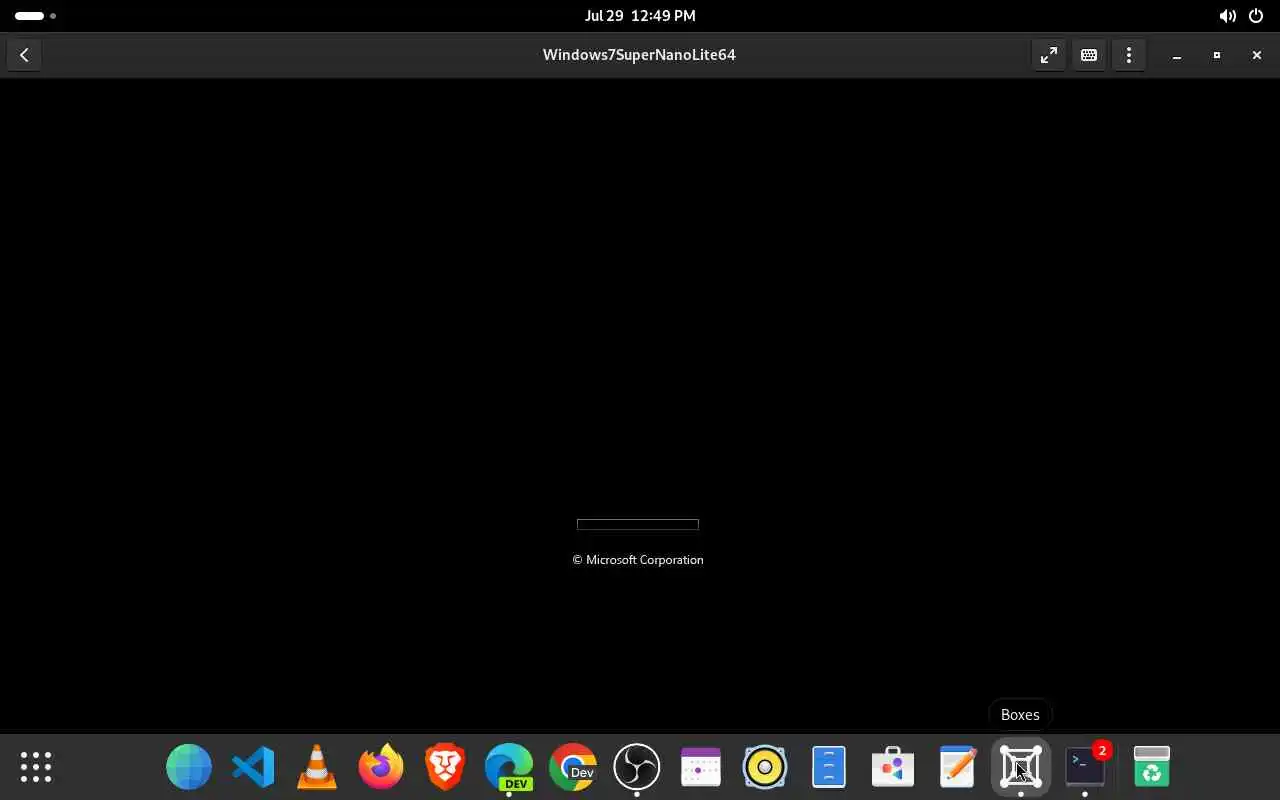Open the Activities overview workspace indicator

(x=35, y=16)
